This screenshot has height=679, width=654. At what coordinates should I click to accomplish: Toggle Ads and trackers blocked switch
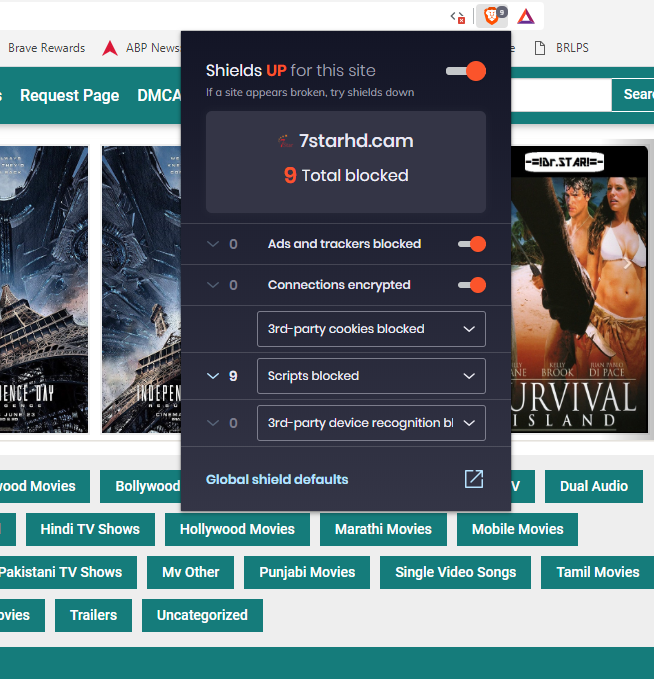pos(472,244)
